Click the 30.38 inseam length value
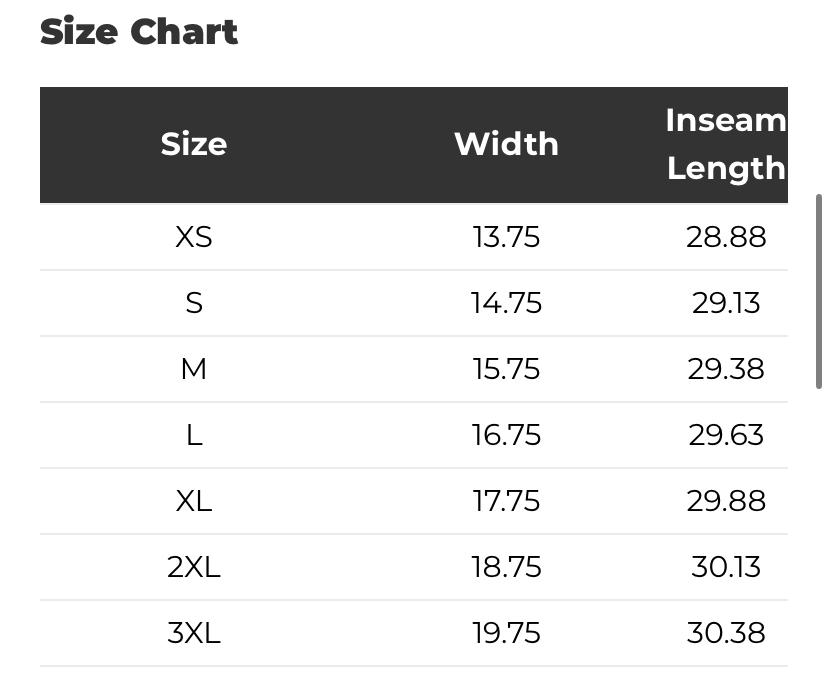Viewport: 828px width, 698px height. point(726,633)
